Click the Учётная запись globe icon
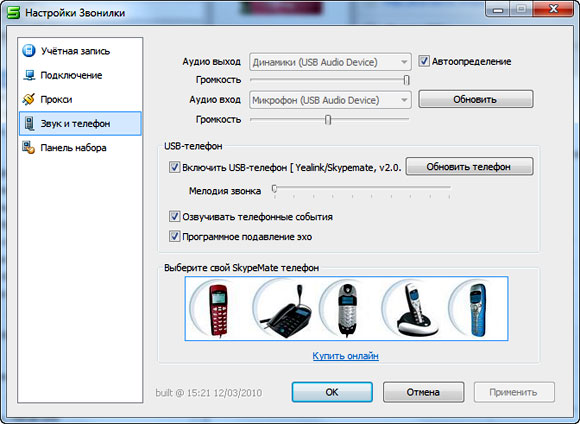Image resolution: width=580 pixels, height=424 pixels. [x=29, y=51]
